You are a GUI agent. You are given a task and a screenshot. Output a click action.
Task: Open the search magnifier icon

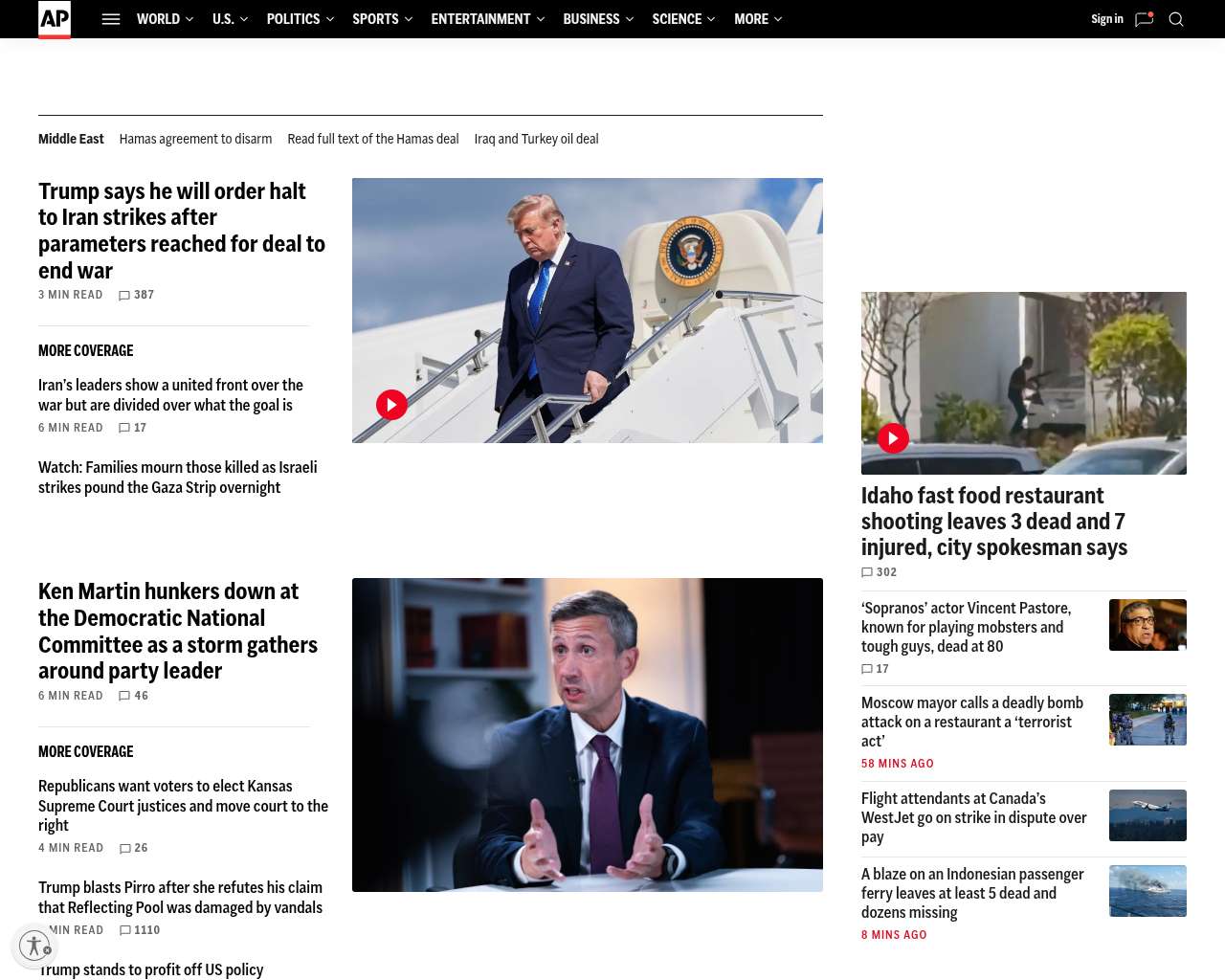(1176, 19)
